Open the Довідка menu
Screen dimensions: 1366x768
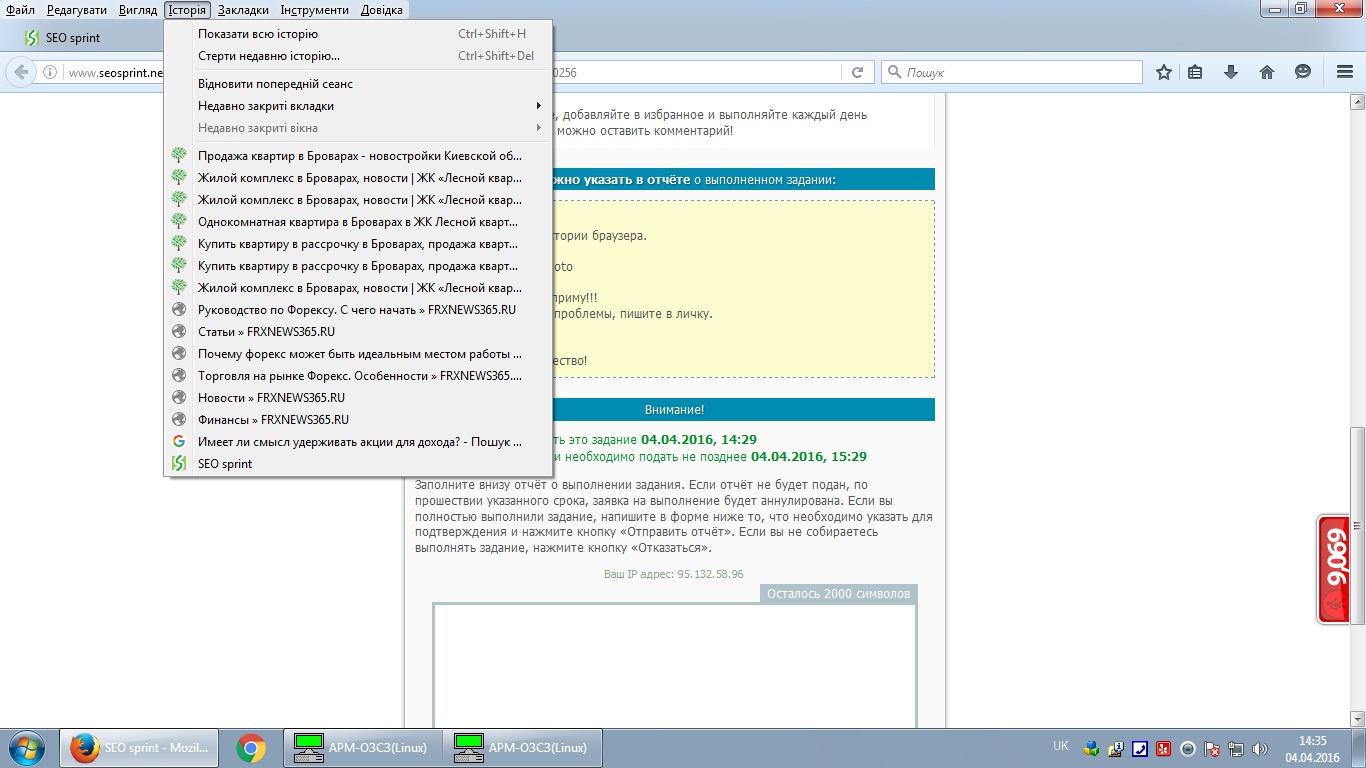click(x=381, y=10)
